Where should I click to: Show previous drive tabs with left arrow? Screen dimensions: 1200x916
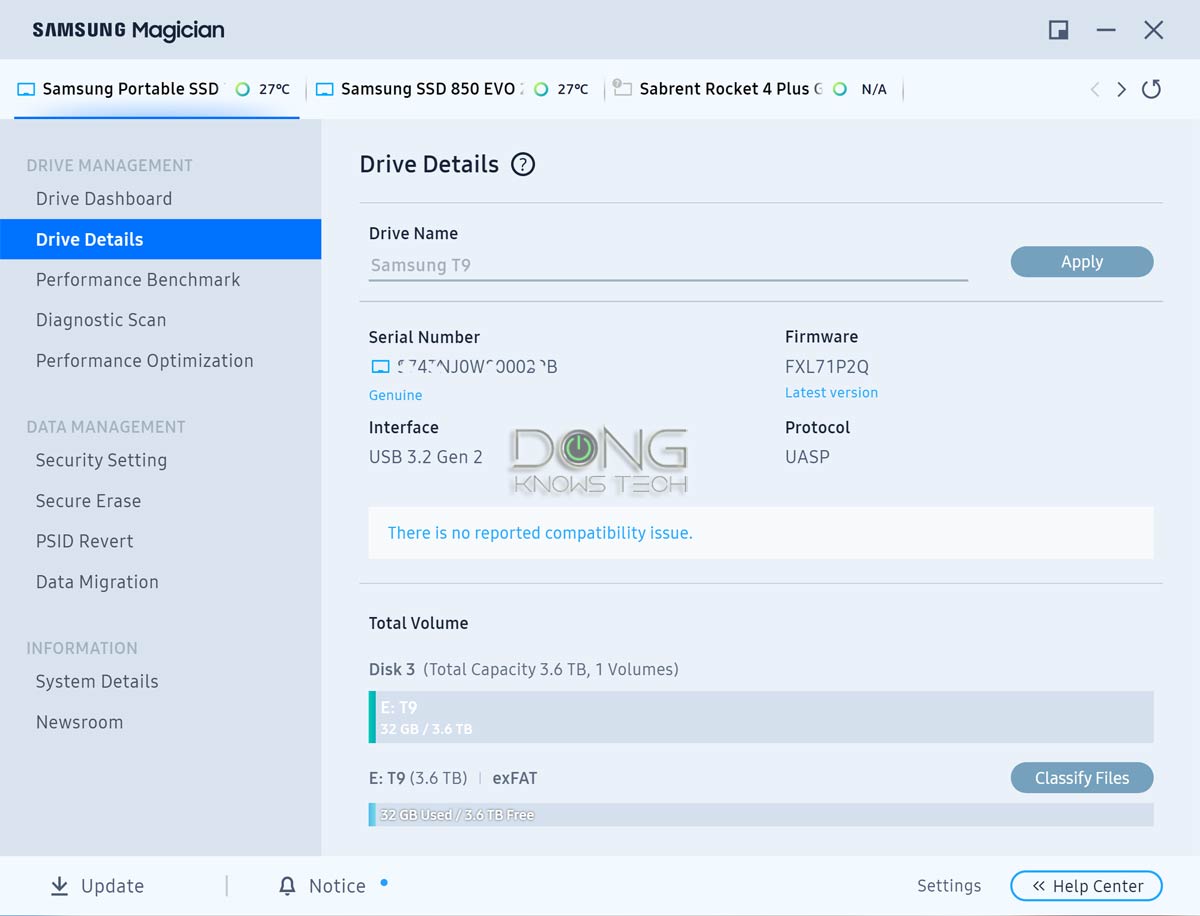point(1095,89)
